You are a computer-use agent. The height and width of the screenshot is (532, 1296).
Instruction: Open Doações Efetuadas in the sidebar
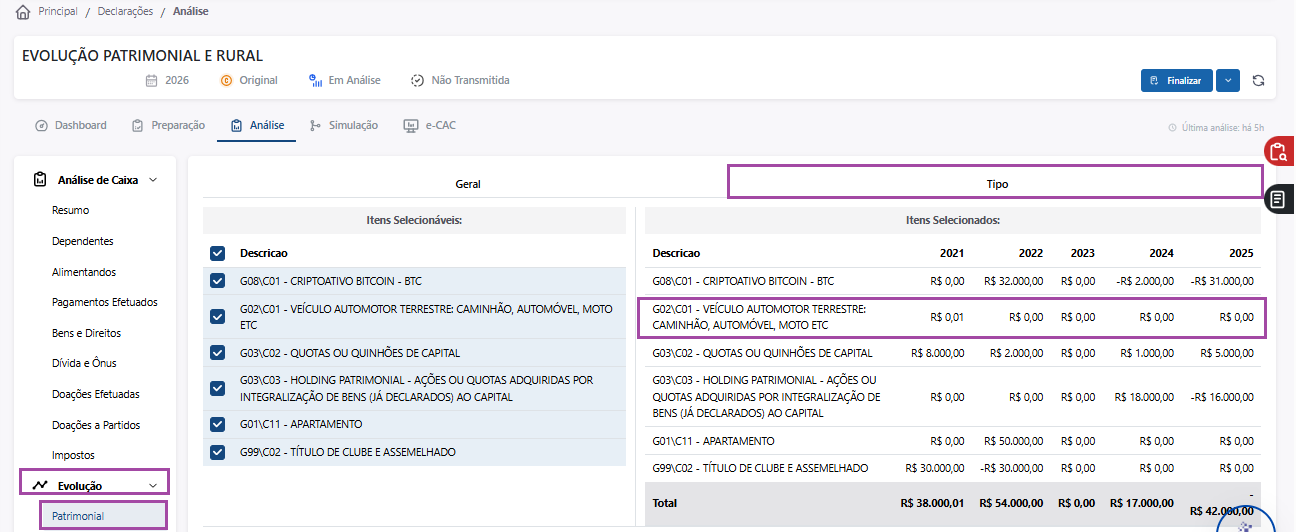(x=96, y=394)
